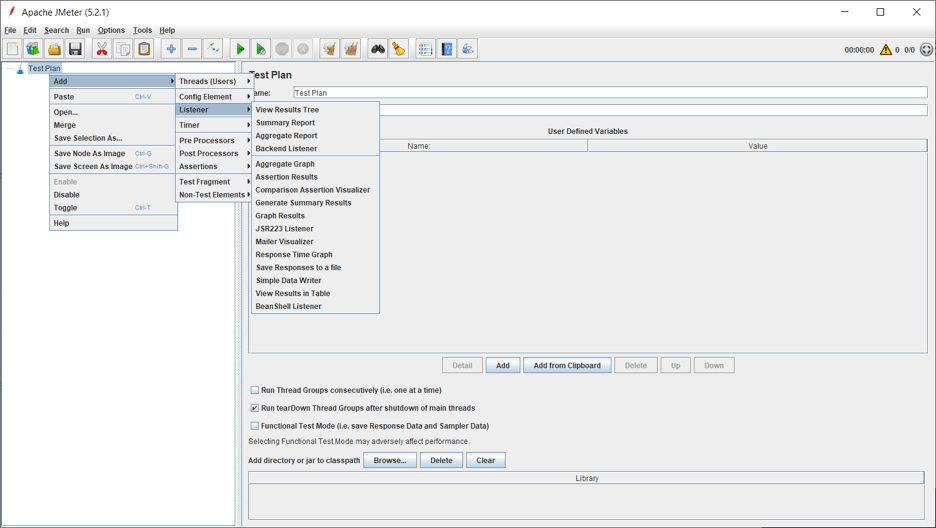Expand Config Element submenu
The image size is (936, 528).
[x=214, y=97]
